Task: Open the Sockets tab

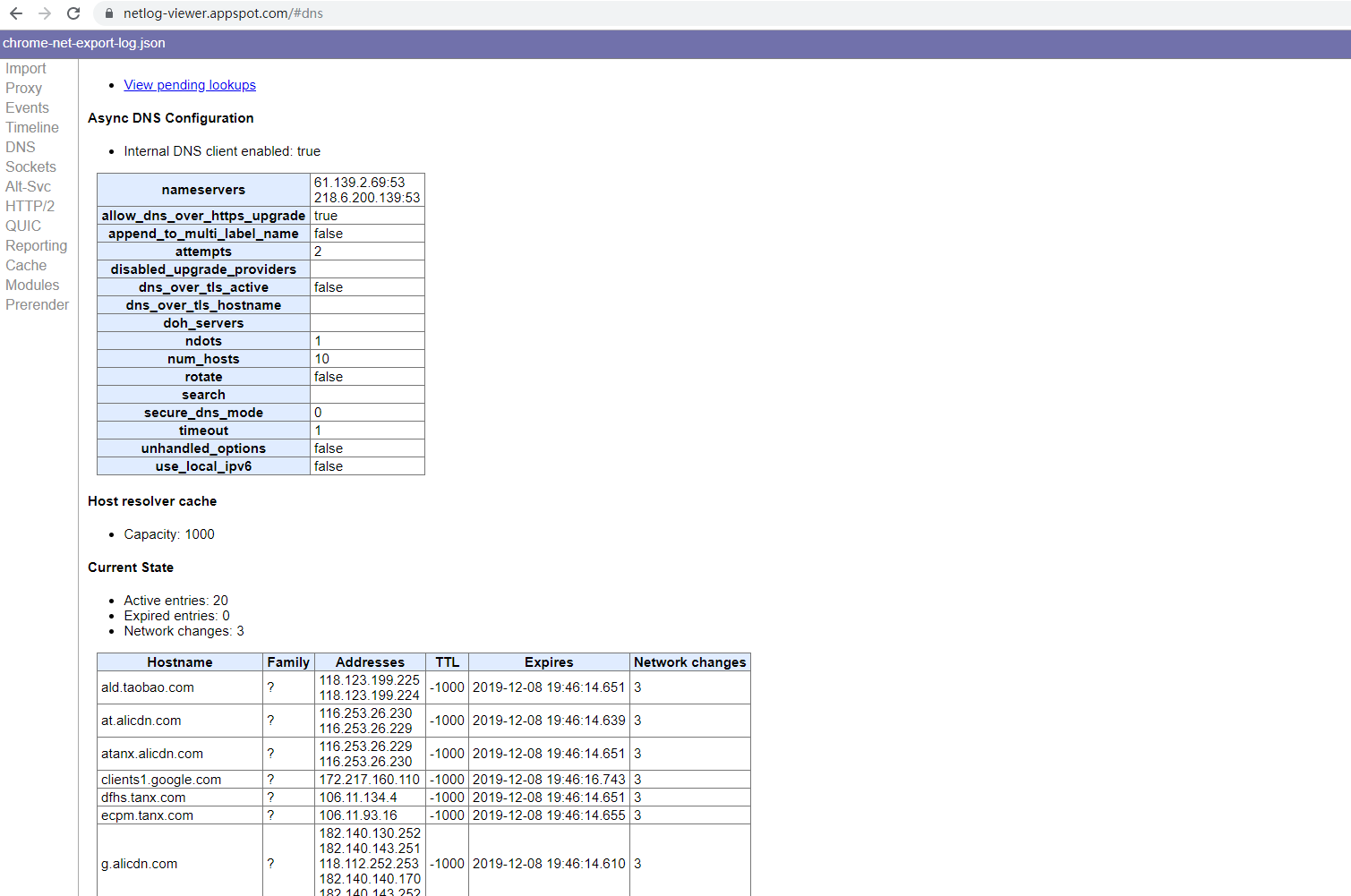Action: [x=31, y=167]
